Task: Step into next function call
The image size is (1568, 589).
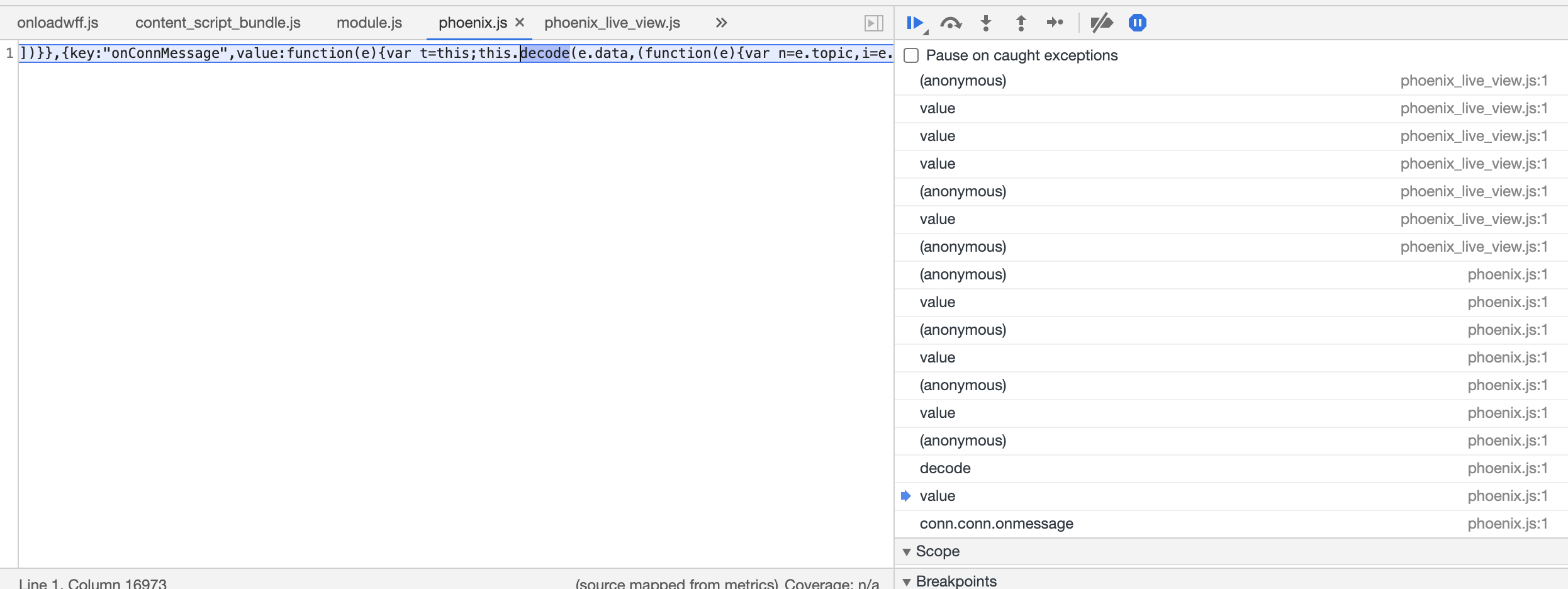Action: point(986,23)
